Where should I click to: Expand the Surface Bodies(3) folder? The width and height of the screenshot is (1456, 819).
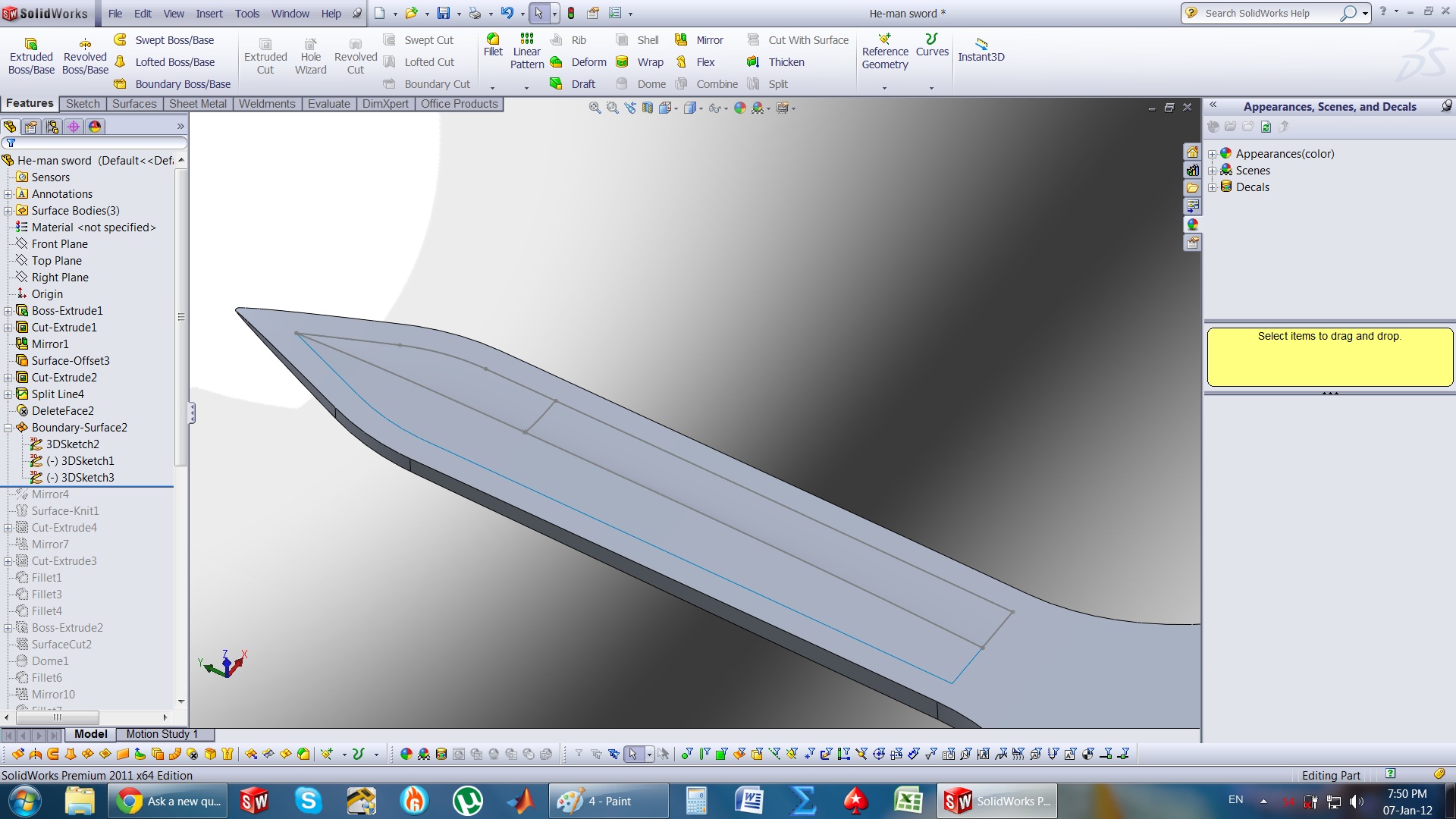(x=8, y=211)
